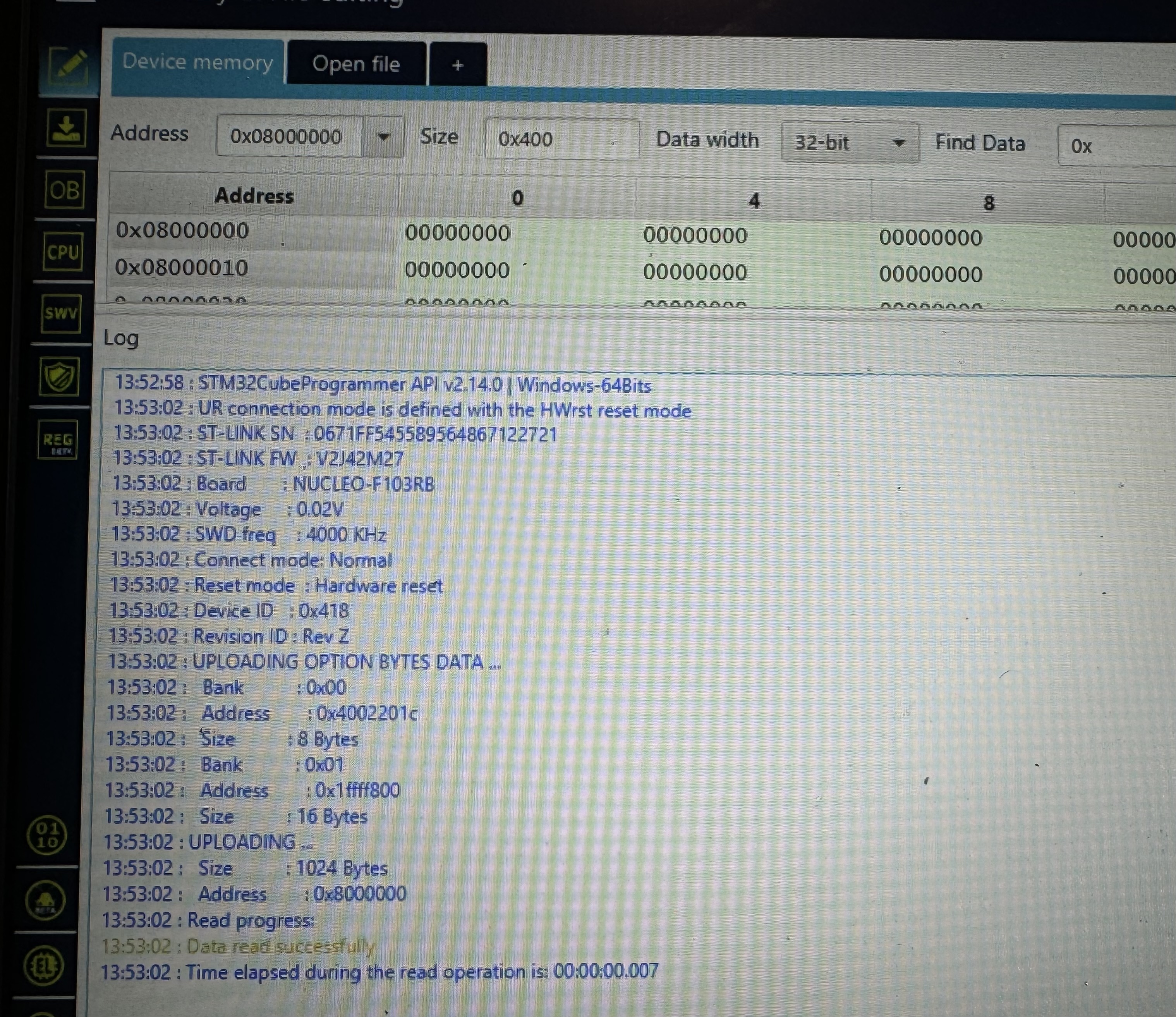Open the CPU panel in sidebar
The height and width of the screenshot is (1017, 1176).
(x=62, y=252)
